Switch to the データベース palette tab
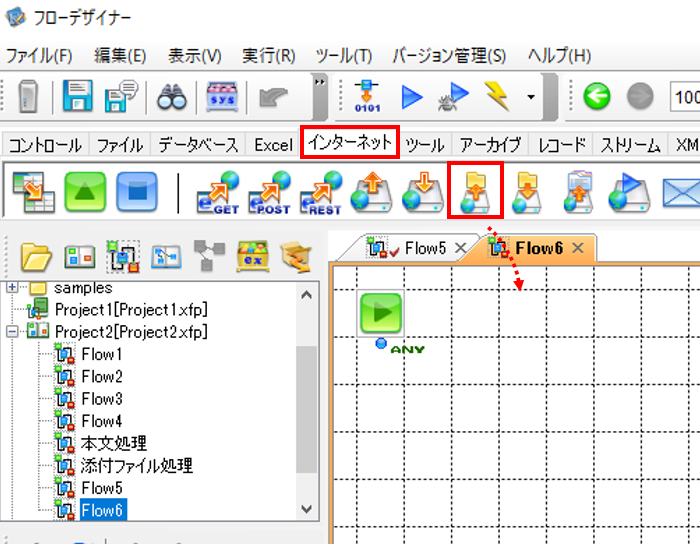 (x=198, y=145)
